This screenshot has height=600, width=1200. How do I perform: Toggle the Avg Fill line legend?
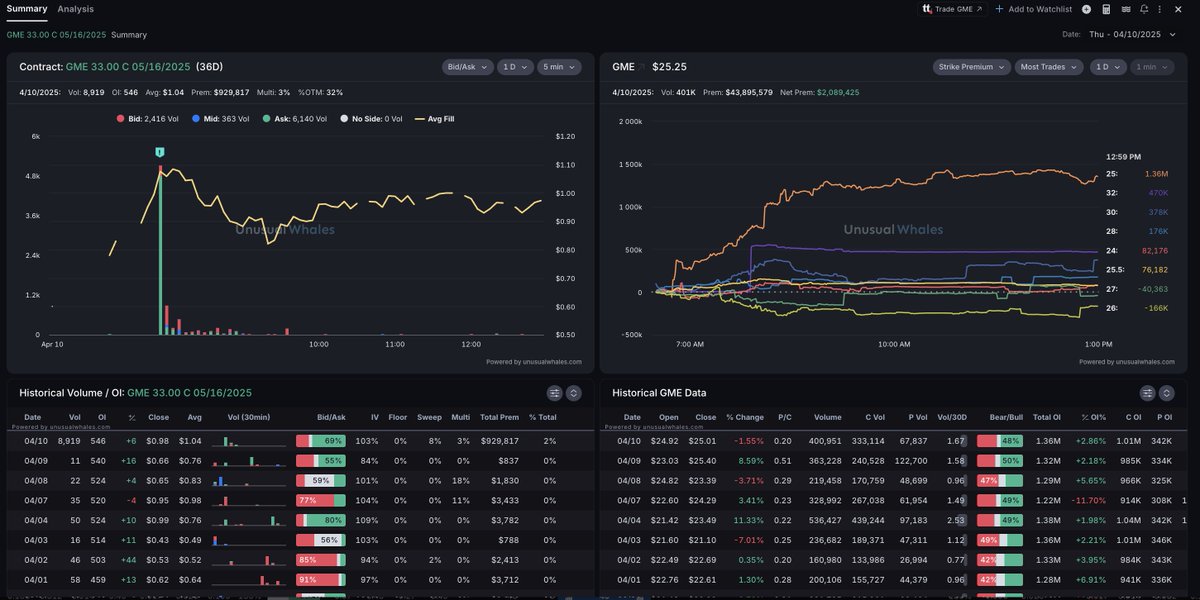point(434,119)
